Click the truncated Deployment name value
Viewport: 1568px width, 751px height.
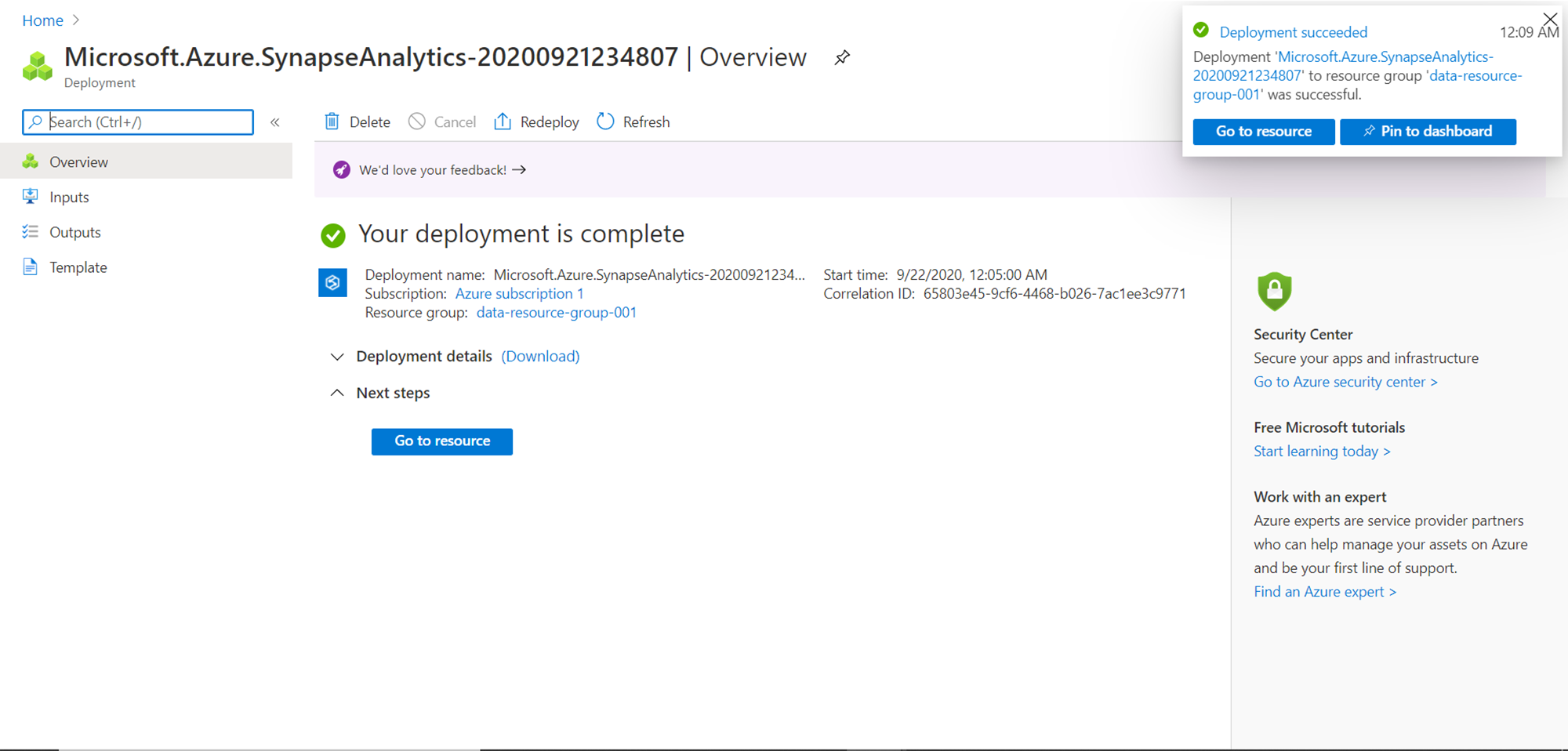tap(649, 274)
